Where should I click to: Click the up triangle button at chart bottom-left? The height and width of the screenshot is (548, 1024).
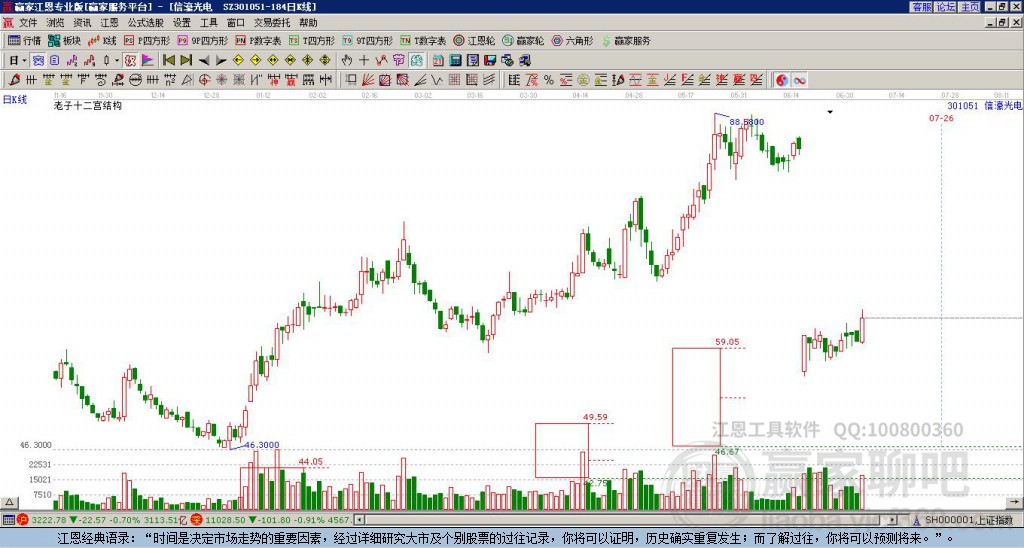[8, 502]
